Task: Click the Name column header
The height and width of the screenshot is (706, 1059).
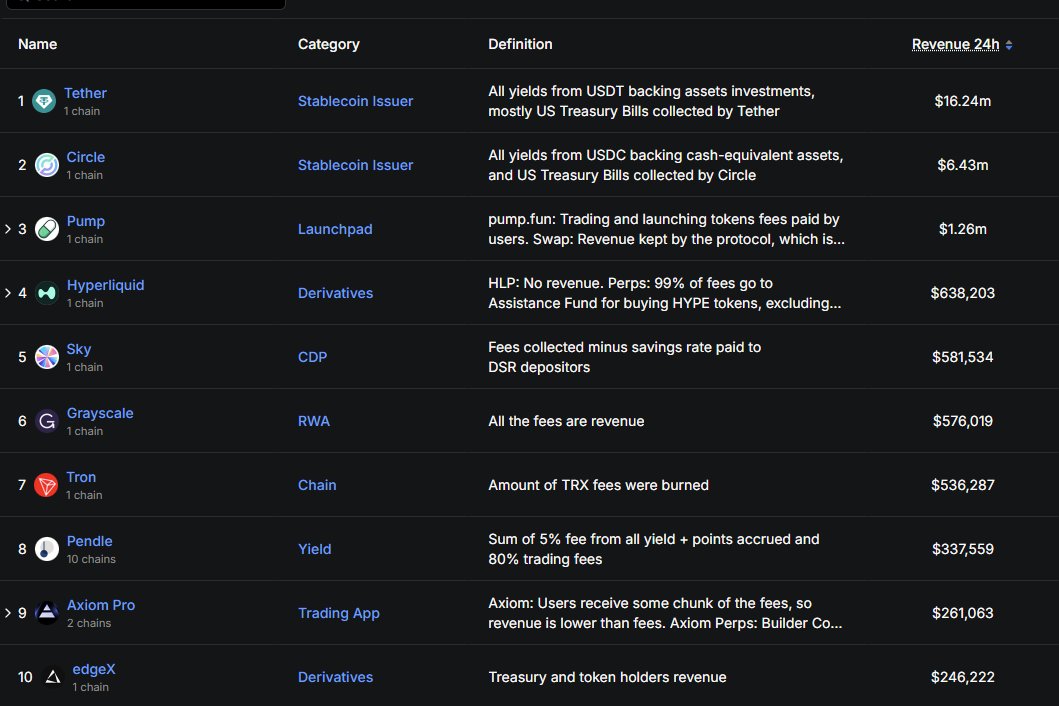Action: click(x=37, y=44)
